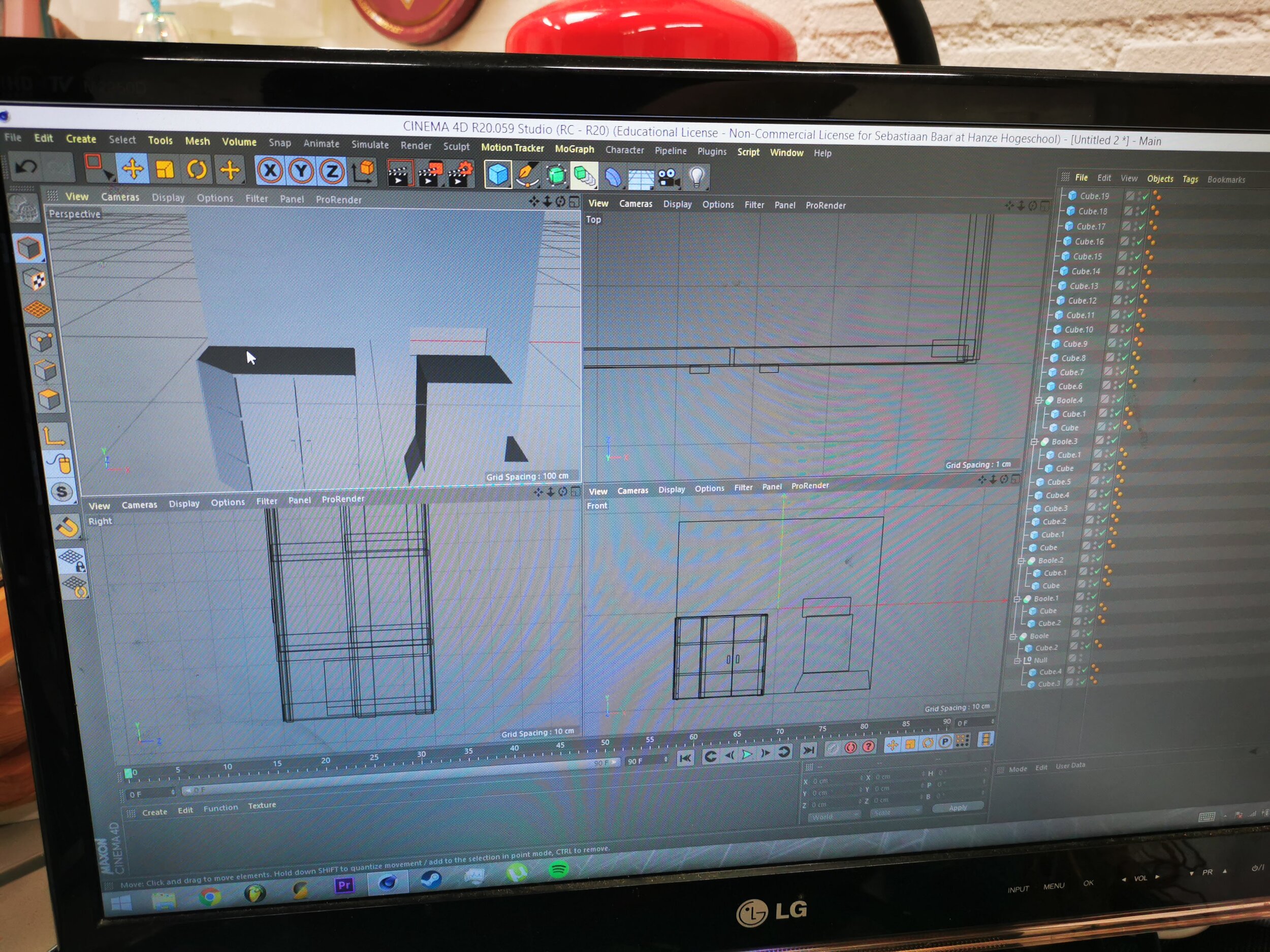Viewport: 1270px width, 952px height.
Task: Open the Bend deformer icon
Action: click(613, 177)
